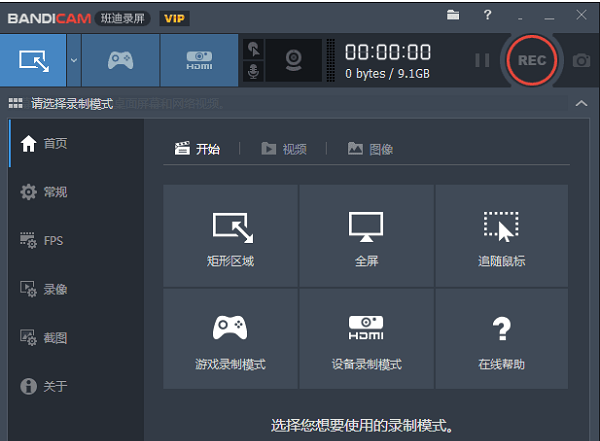Click the mode selection grid icon
The image size is (600, 441).
pyautogui.click(x=16, y=103)
